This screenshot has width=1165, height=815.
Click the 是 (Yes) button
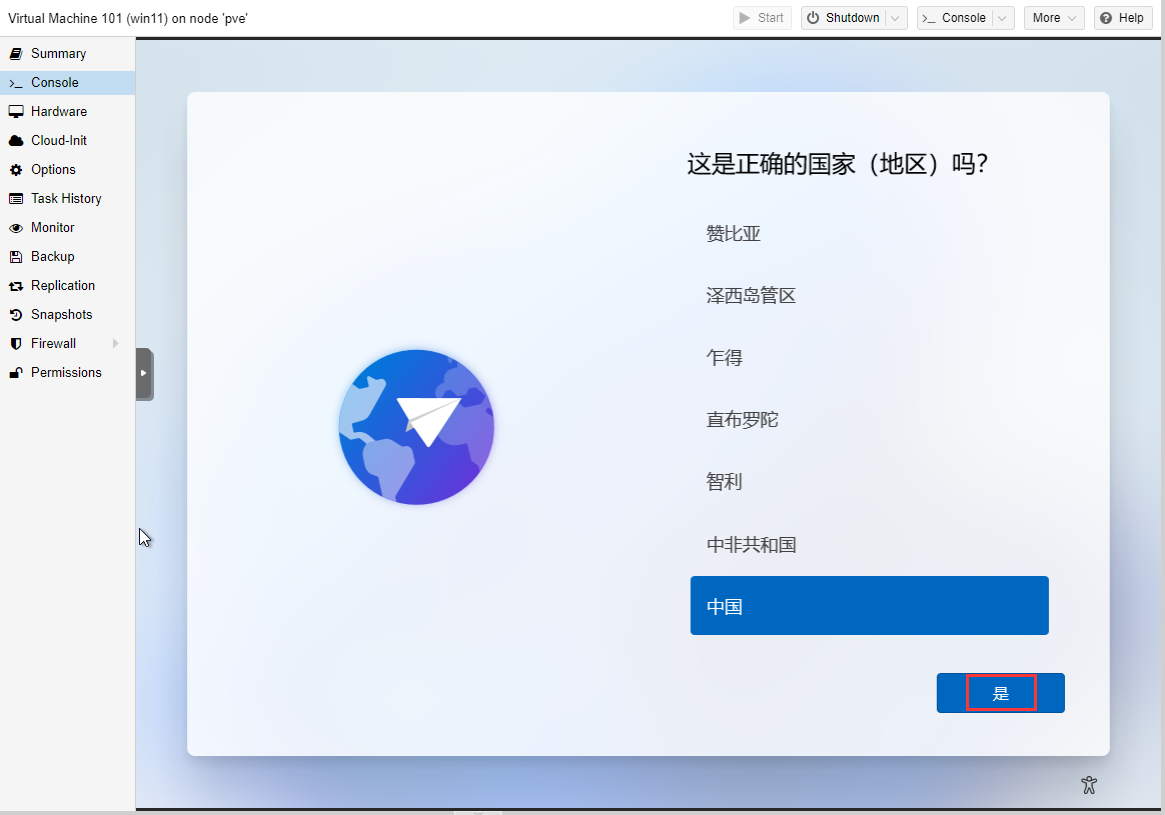point(1000,693)
